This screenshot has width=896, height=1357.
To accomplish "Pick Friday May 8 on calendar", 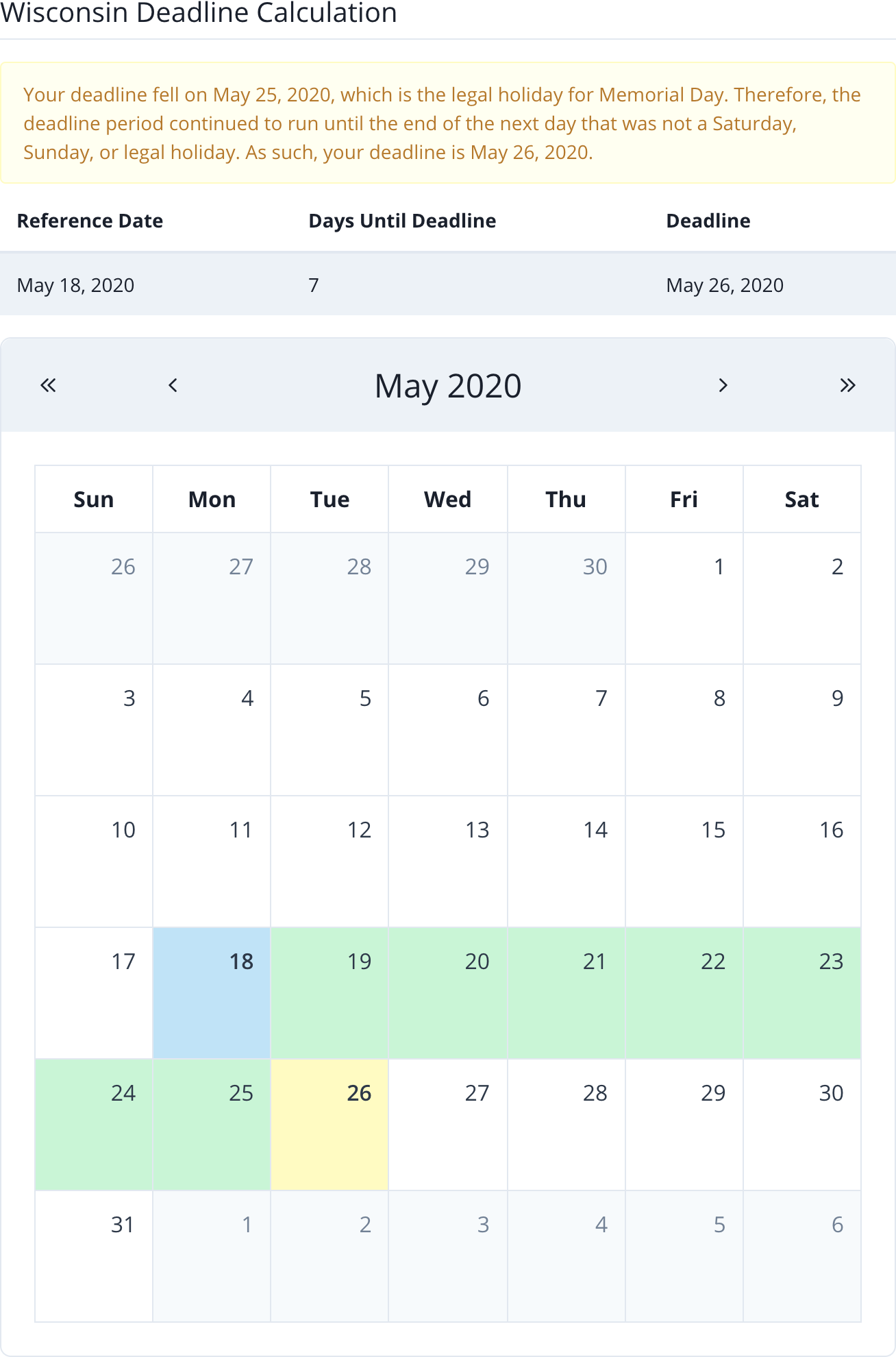I will (x=684, y=729).
